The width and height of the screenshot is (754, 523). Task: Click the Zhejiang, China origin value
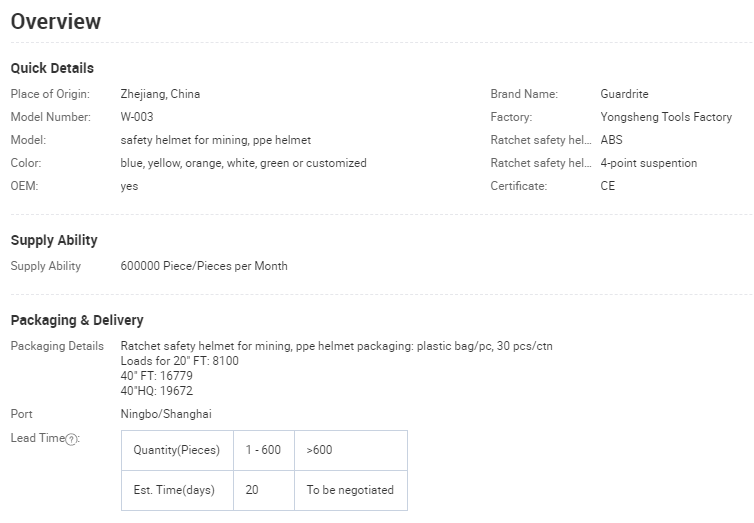(x=160, y=94)
